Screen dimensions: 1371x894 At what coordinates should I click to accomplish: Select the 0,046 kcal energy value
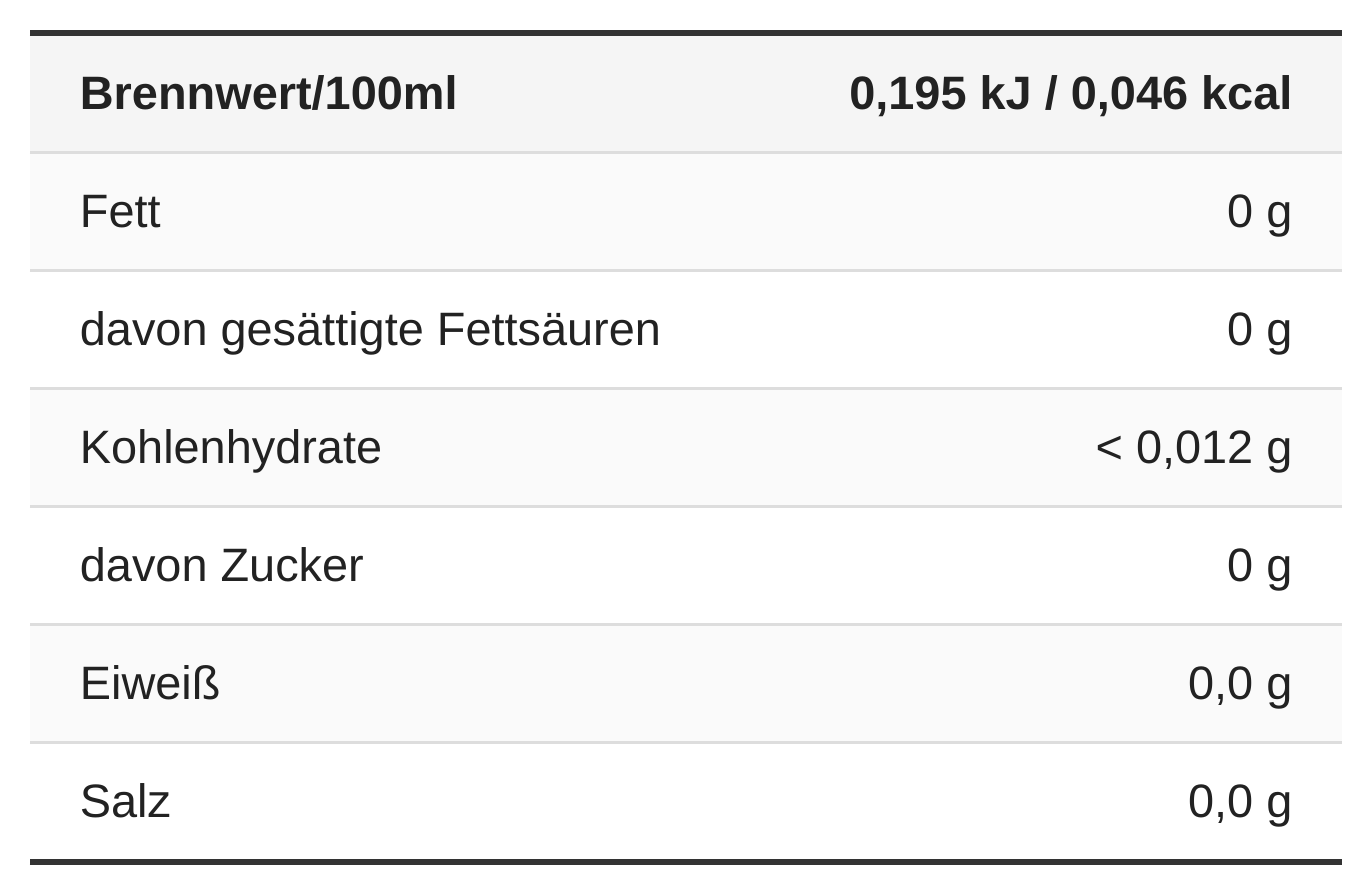pos(1181,94)
